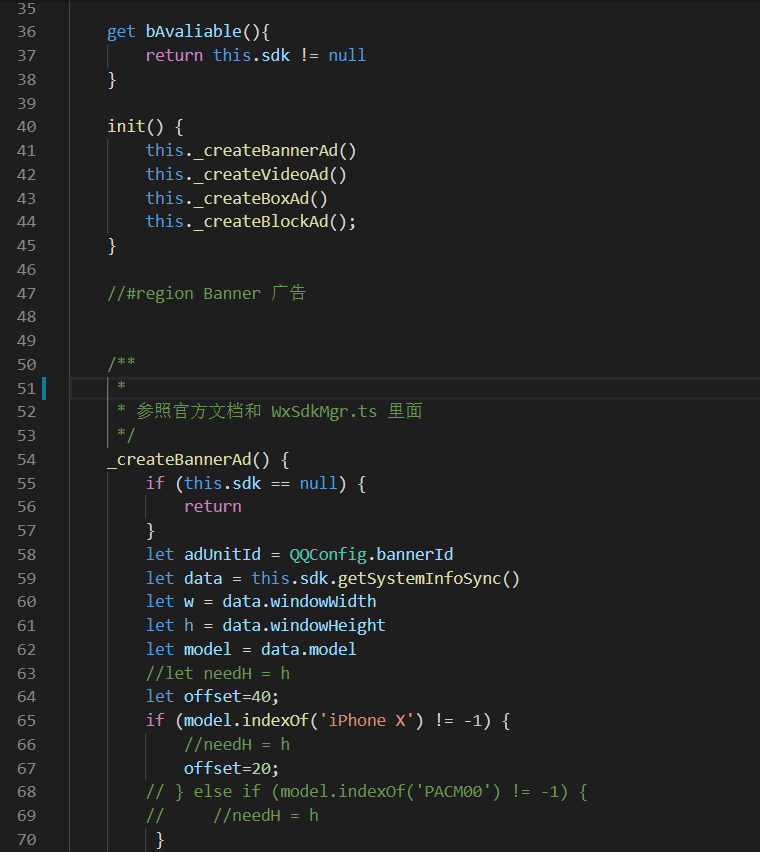The width and height of the screenshot is (760, 852).
Task: Click 'let model = data.model' line
Action: tap(251, 650)
